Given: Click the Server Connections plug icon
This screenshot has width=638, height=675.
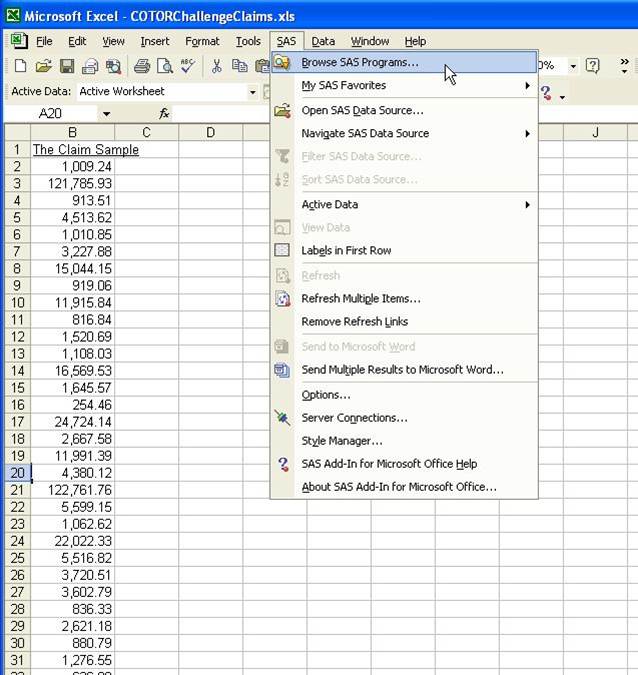Looking at the screenshot, I should point(282,418).
